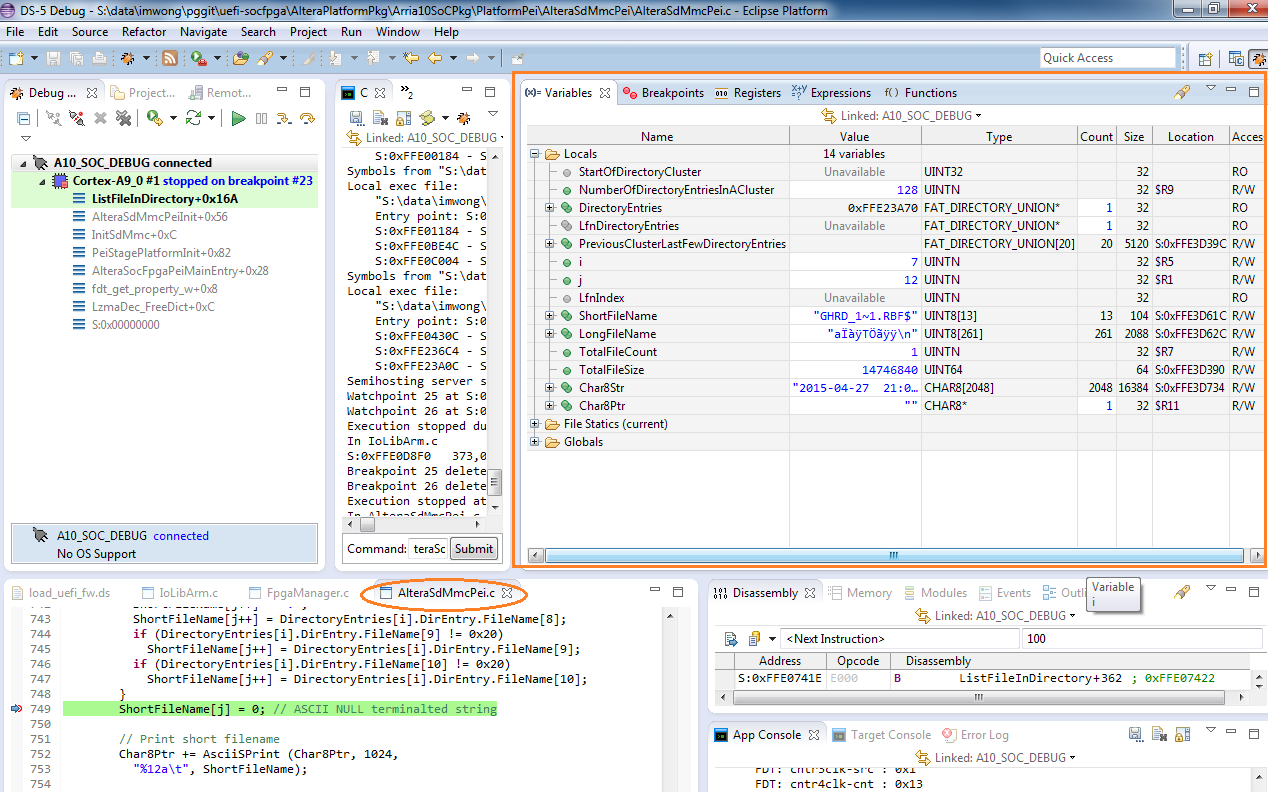
Task: Click the back arrow navigation icon
Action: click(x=437, y=59)
